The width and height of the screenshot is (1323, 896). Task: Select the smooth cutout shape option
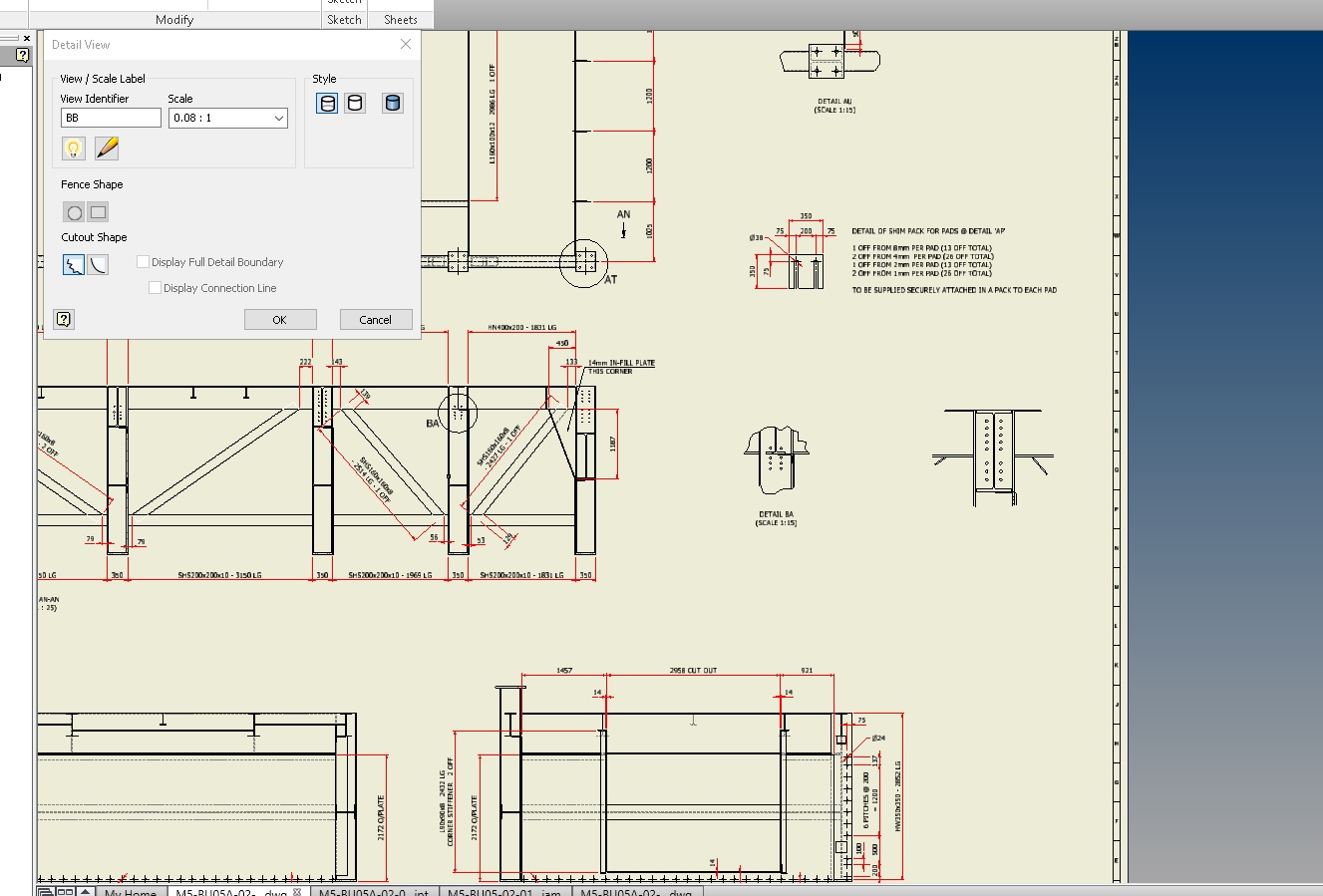pyautogui.click(x=97, y=264)
